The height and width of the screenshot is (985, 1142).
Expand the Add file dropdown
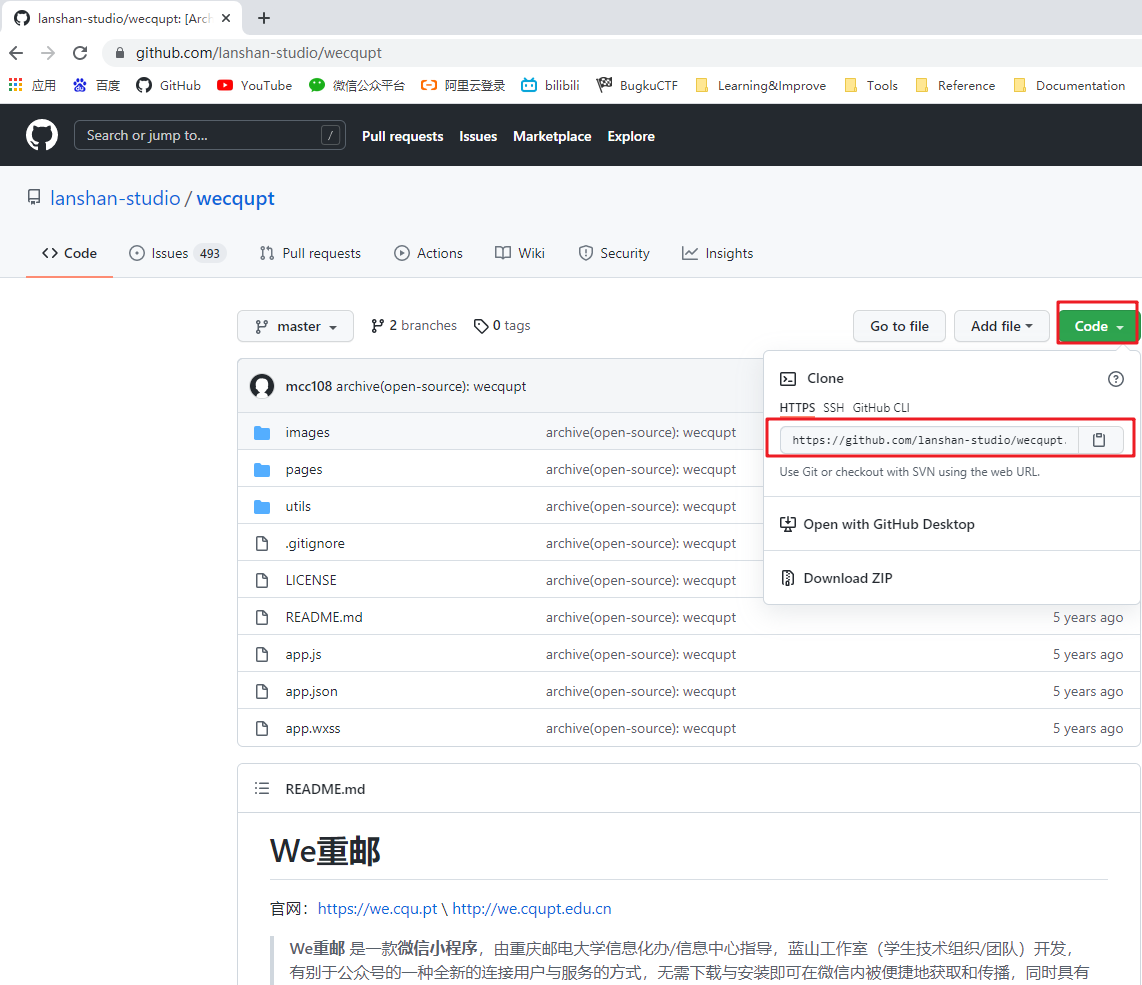click(1001, 326)
